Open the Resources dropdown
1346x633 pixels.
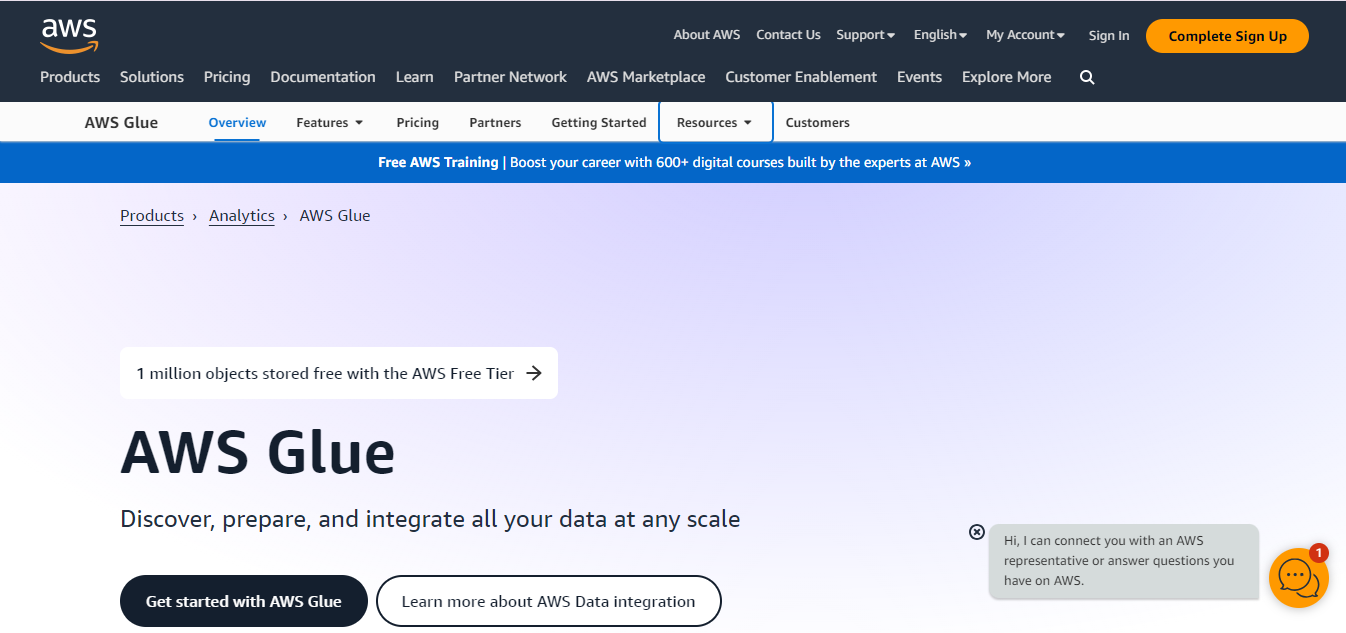715,122
